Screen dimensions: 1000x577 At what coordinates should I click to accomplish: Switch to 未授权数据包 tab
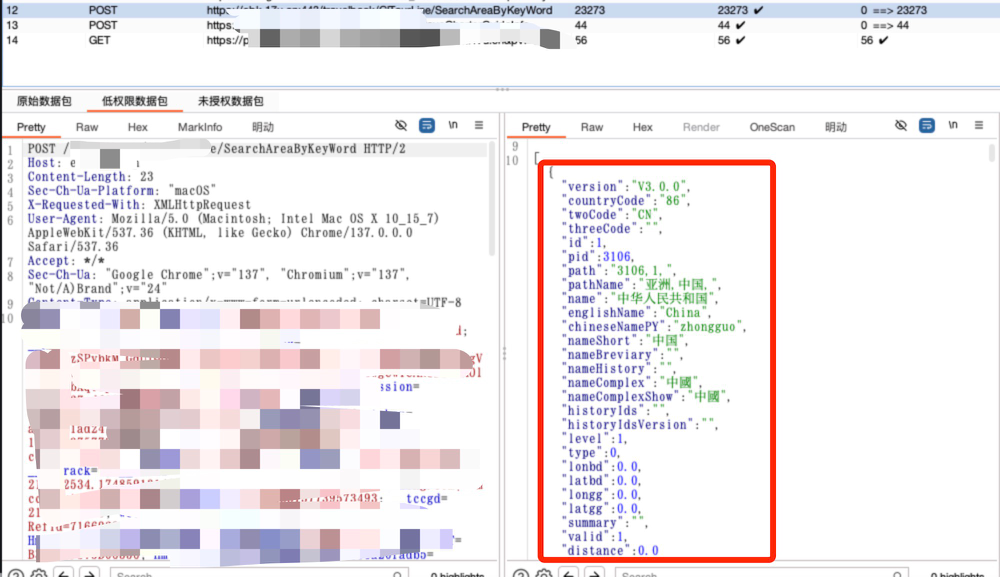pos(230,101)
